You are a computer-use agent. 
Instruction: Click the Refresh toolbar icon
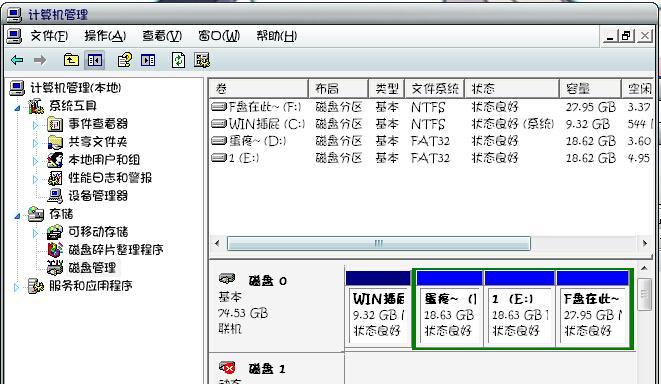point(179,60)
